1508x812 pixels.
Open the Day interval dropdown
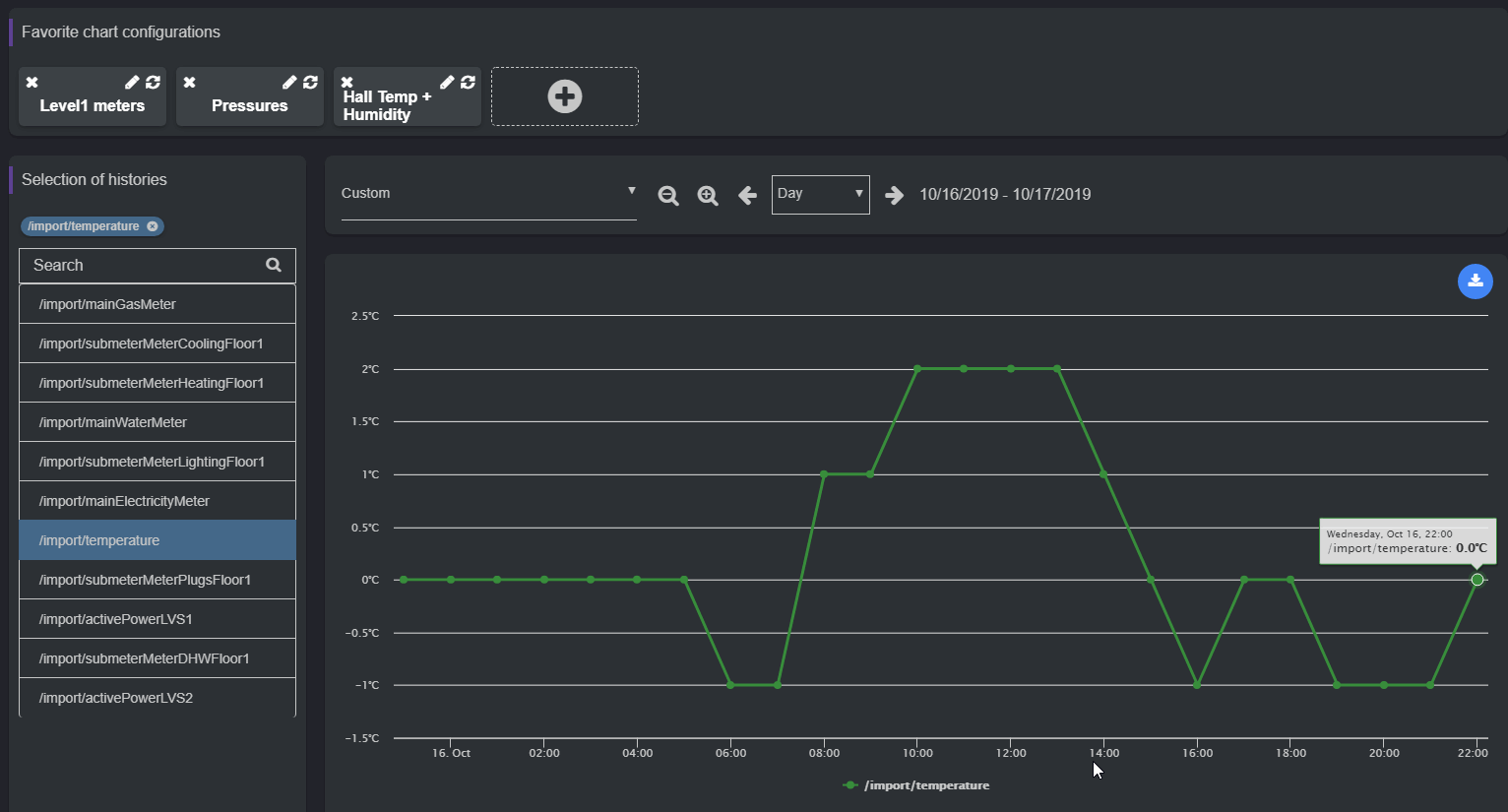[820, 194]
